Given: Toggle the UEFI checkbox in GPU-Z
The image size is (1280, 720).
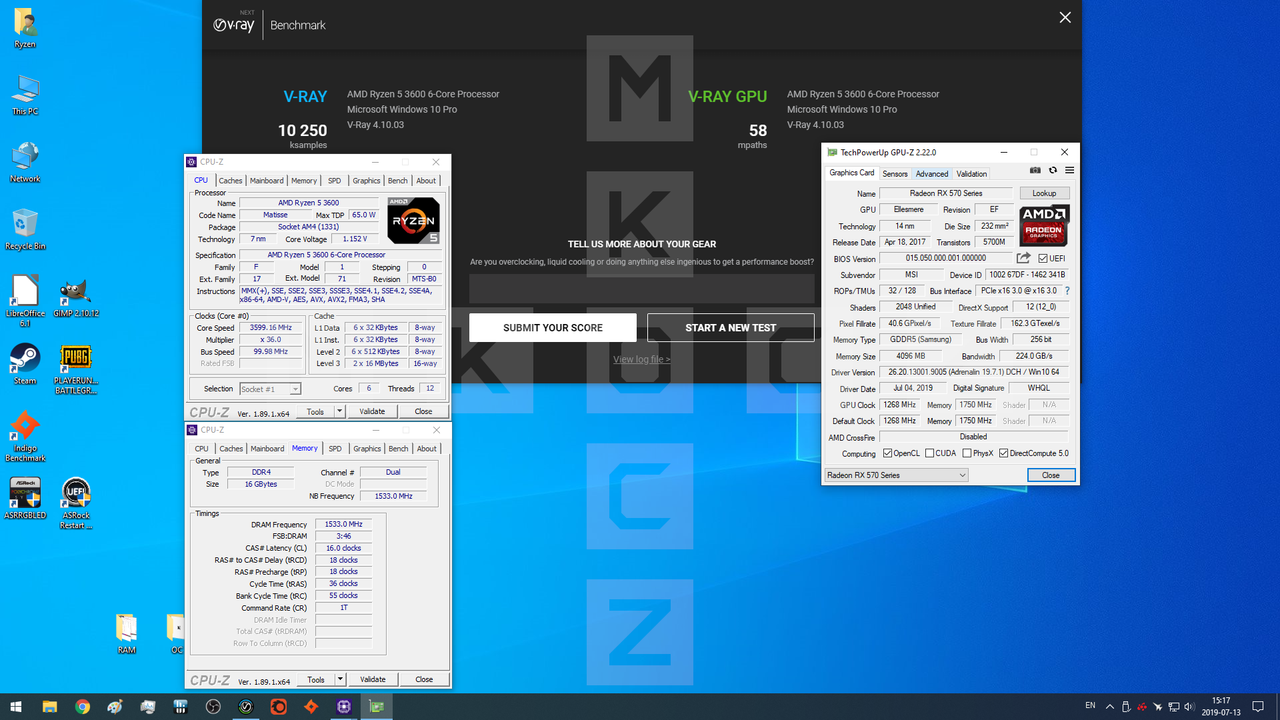Looking at the screenshot, I should 1042,259.
